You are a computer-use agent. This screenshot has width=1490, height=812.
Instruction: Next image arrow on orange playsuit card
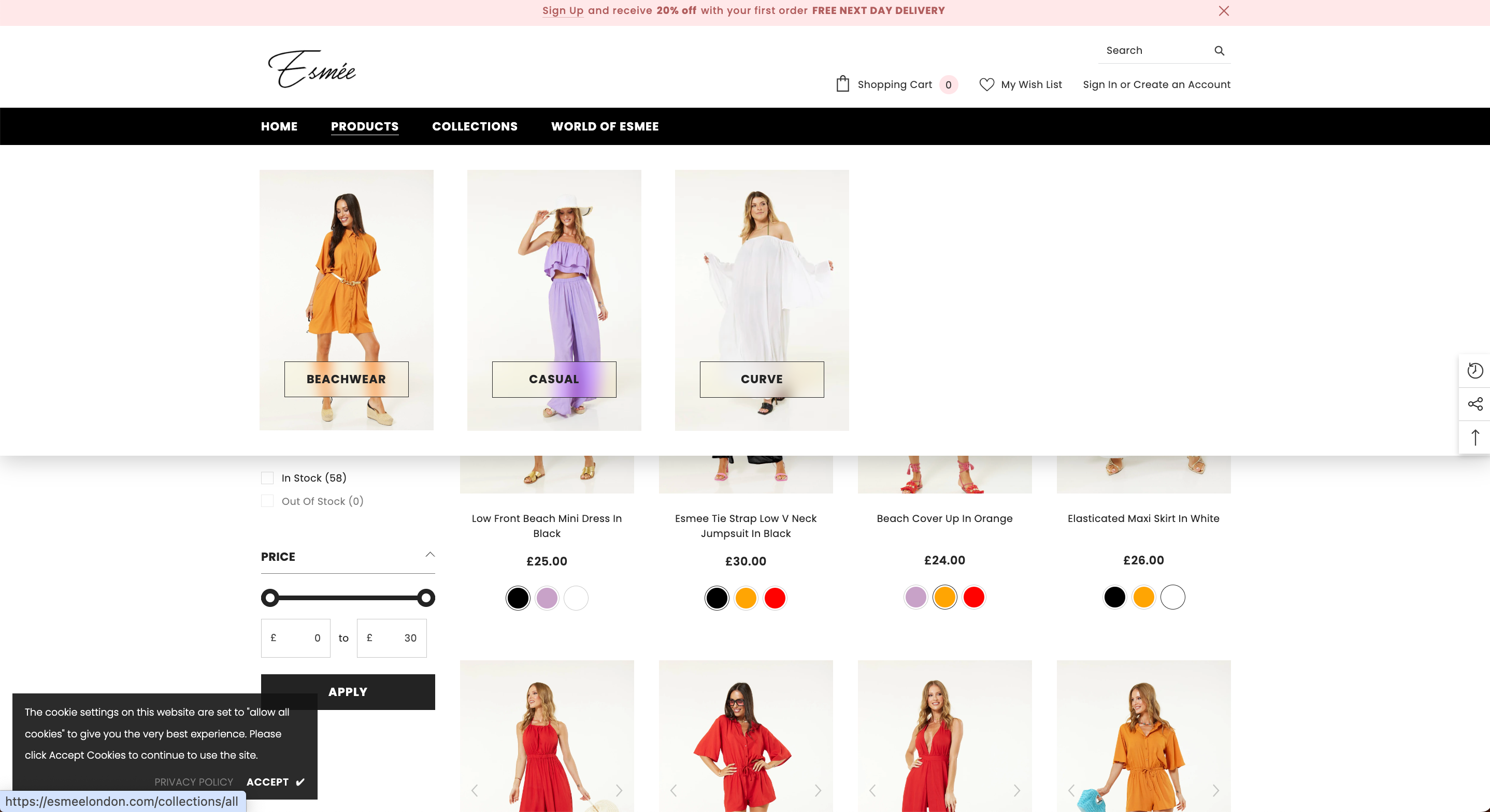[1216, 790]
